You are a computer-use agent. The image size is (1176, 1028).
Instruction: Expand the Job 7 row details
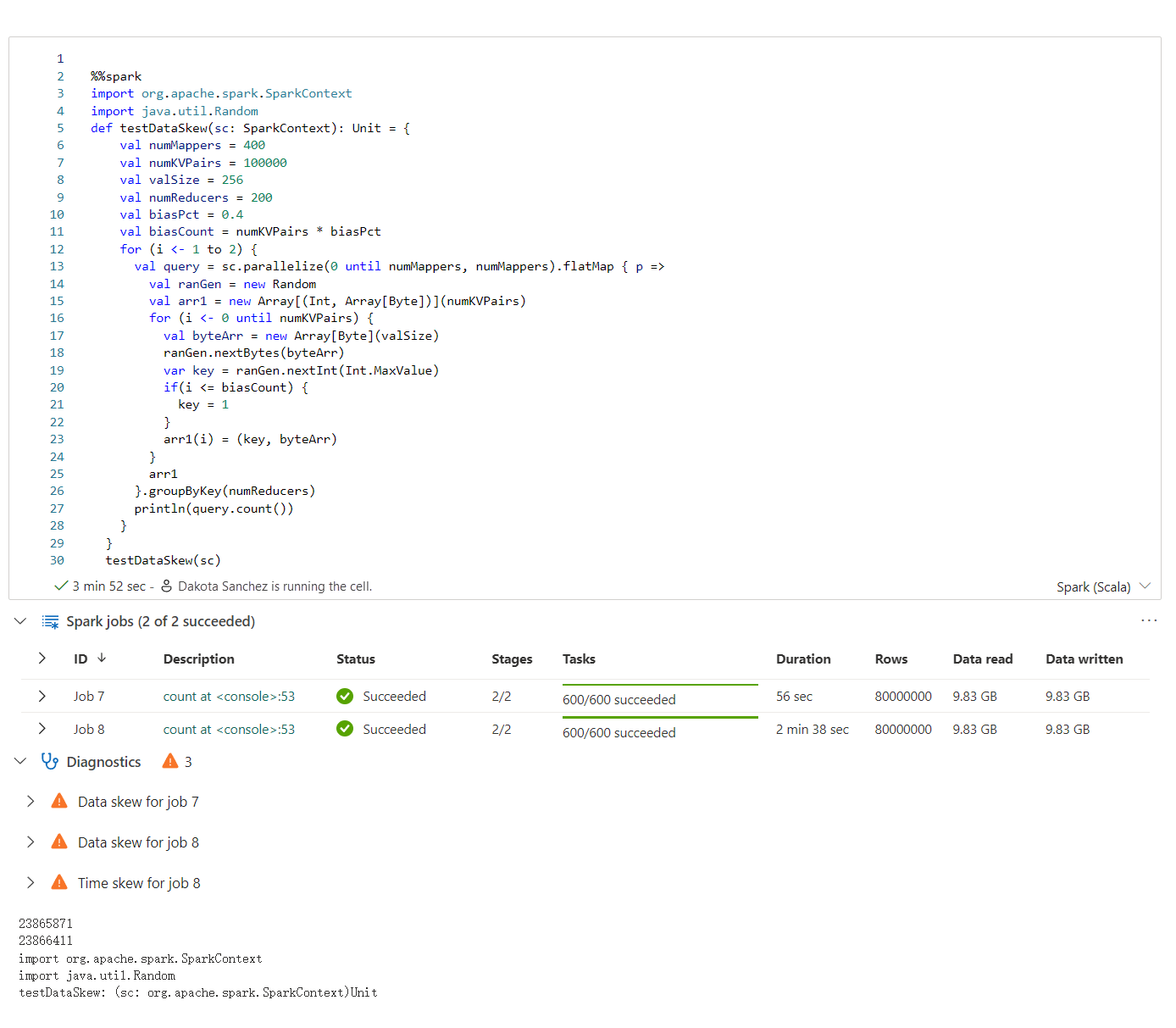pos(42,696)
